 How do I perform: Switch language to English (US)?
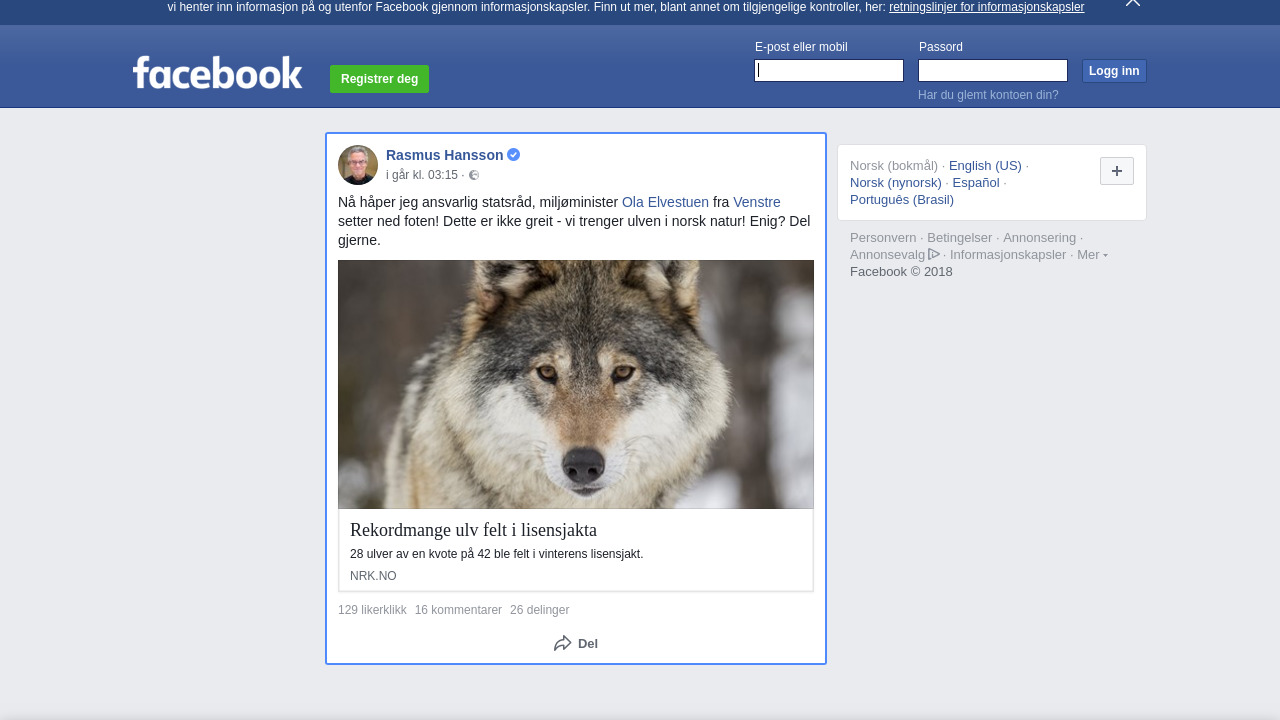pyautogui.click(x=985, y=166)
